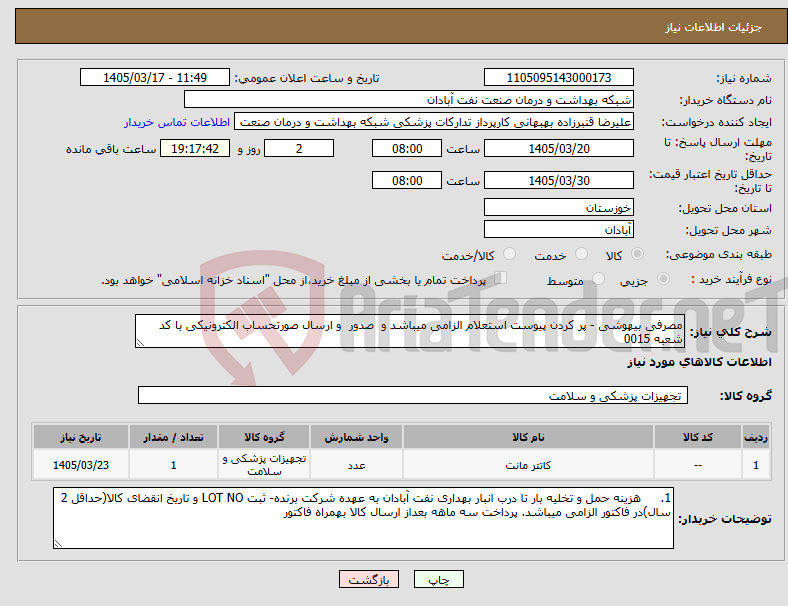Click the بازگشت (back) button
The height and width of the screenshot is (606, 788).
(x=369, y=579)
